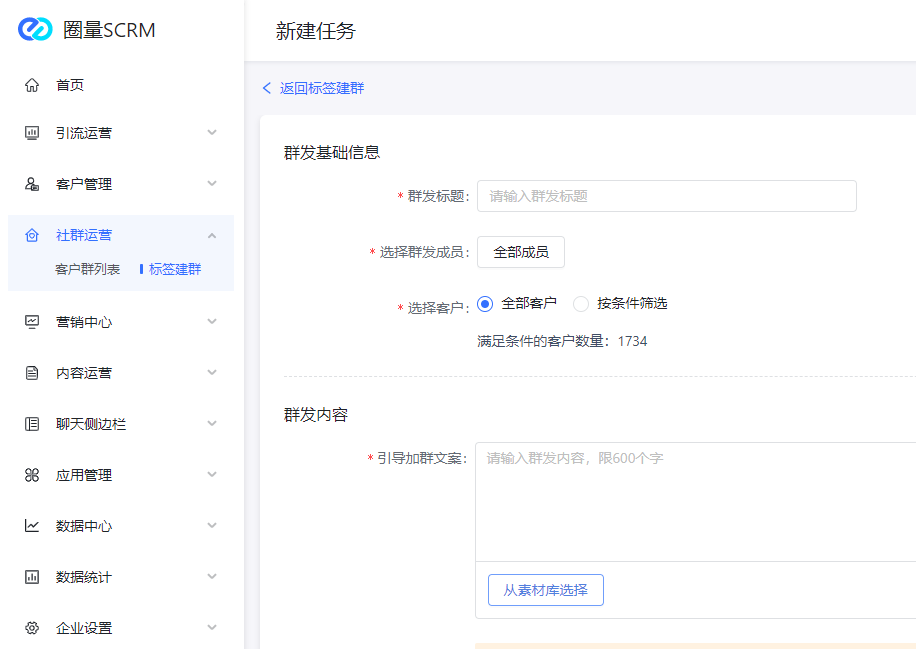Click the 群发标题 input field
Image resolution: width=916 pixels, height=649 pixels.
click(x=666, y=196)
